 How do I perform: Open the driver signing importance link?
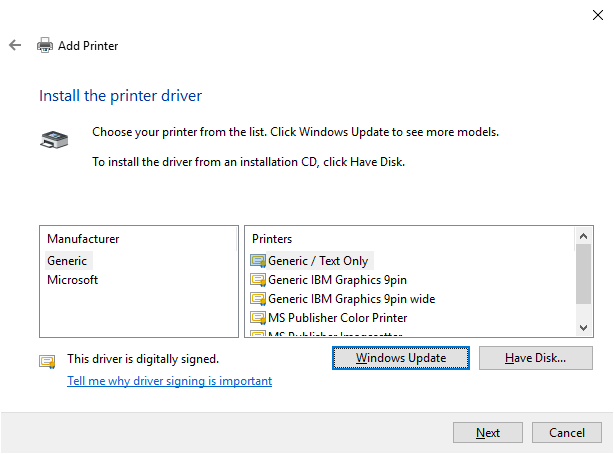(169, 381)
